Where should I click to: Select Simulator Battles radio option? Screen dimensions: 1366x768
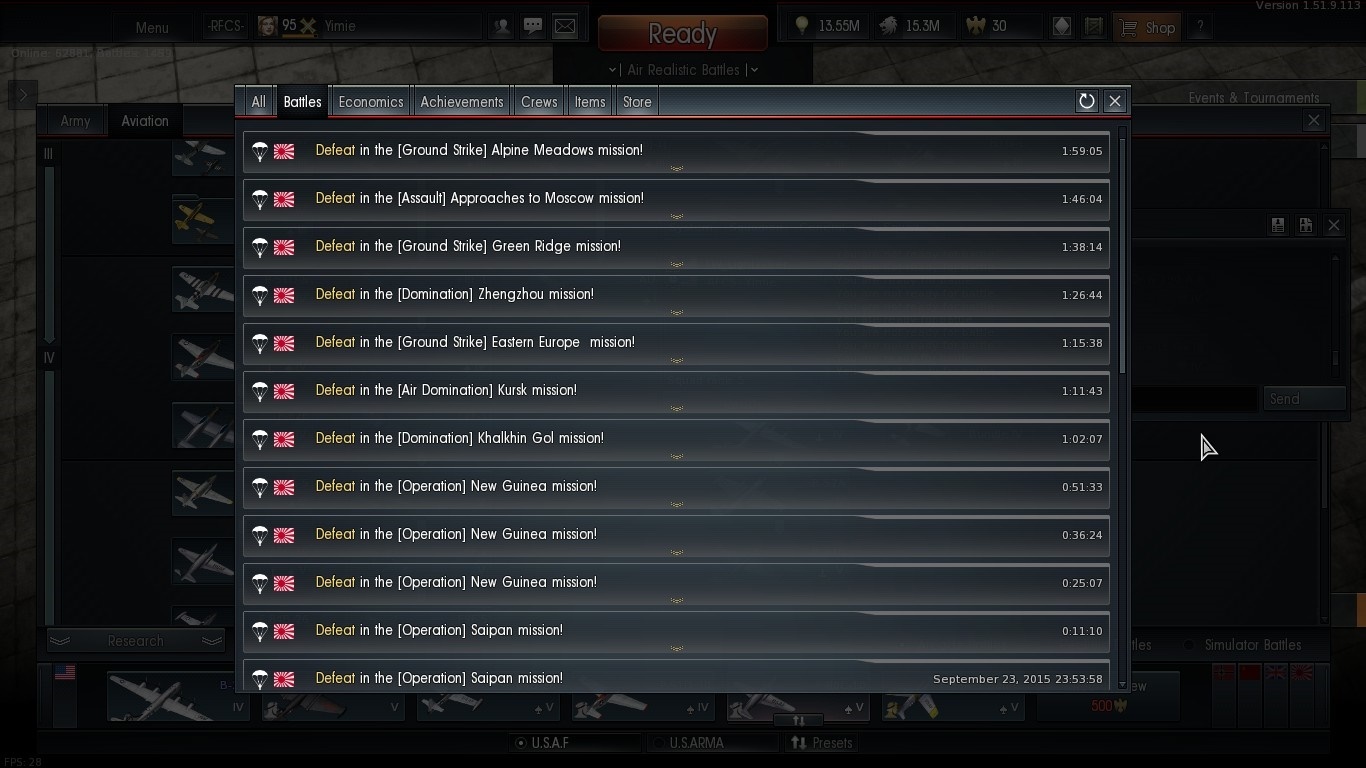click(x=1190, y=645)
